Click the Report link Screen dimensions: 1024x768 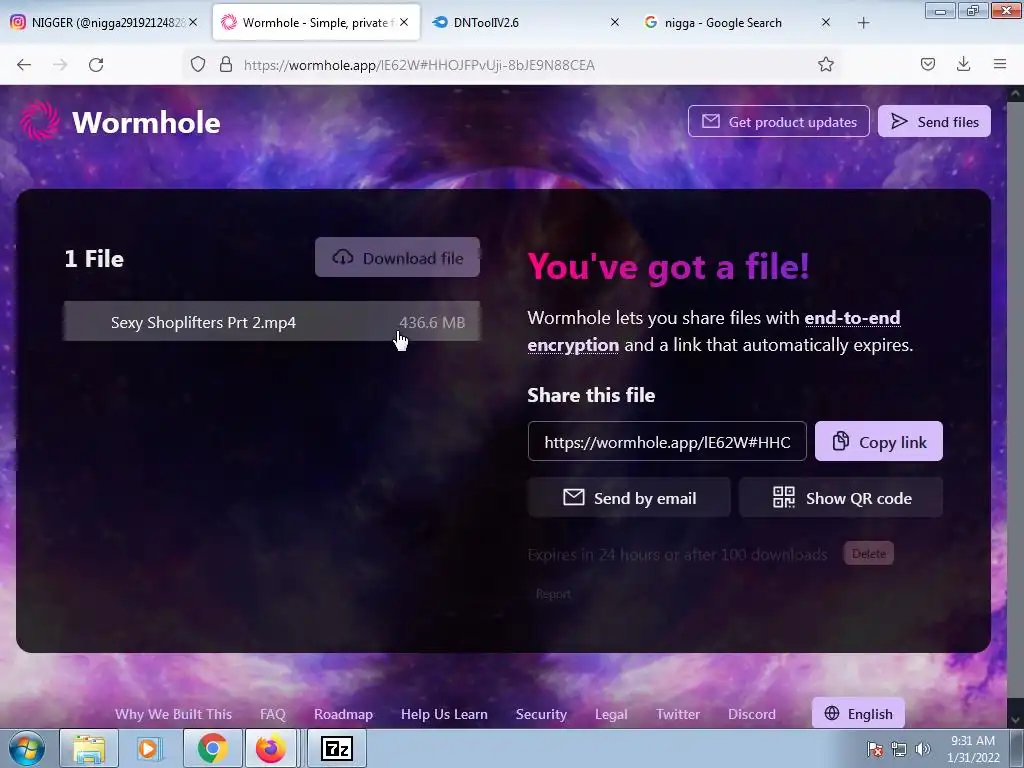[553, 594]
